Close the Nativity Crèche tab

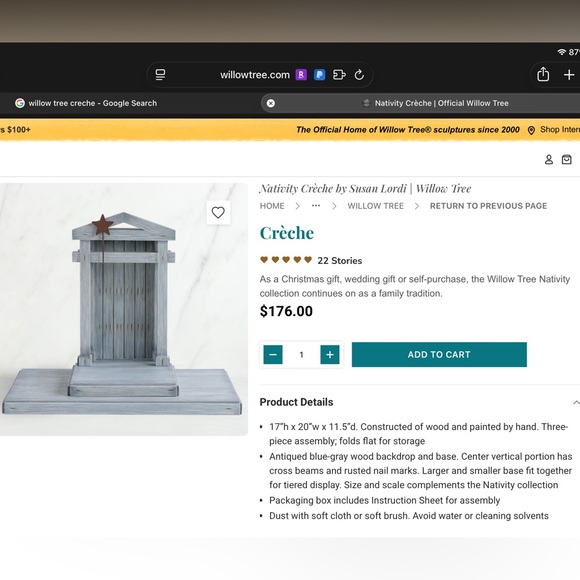pos(271,103)
